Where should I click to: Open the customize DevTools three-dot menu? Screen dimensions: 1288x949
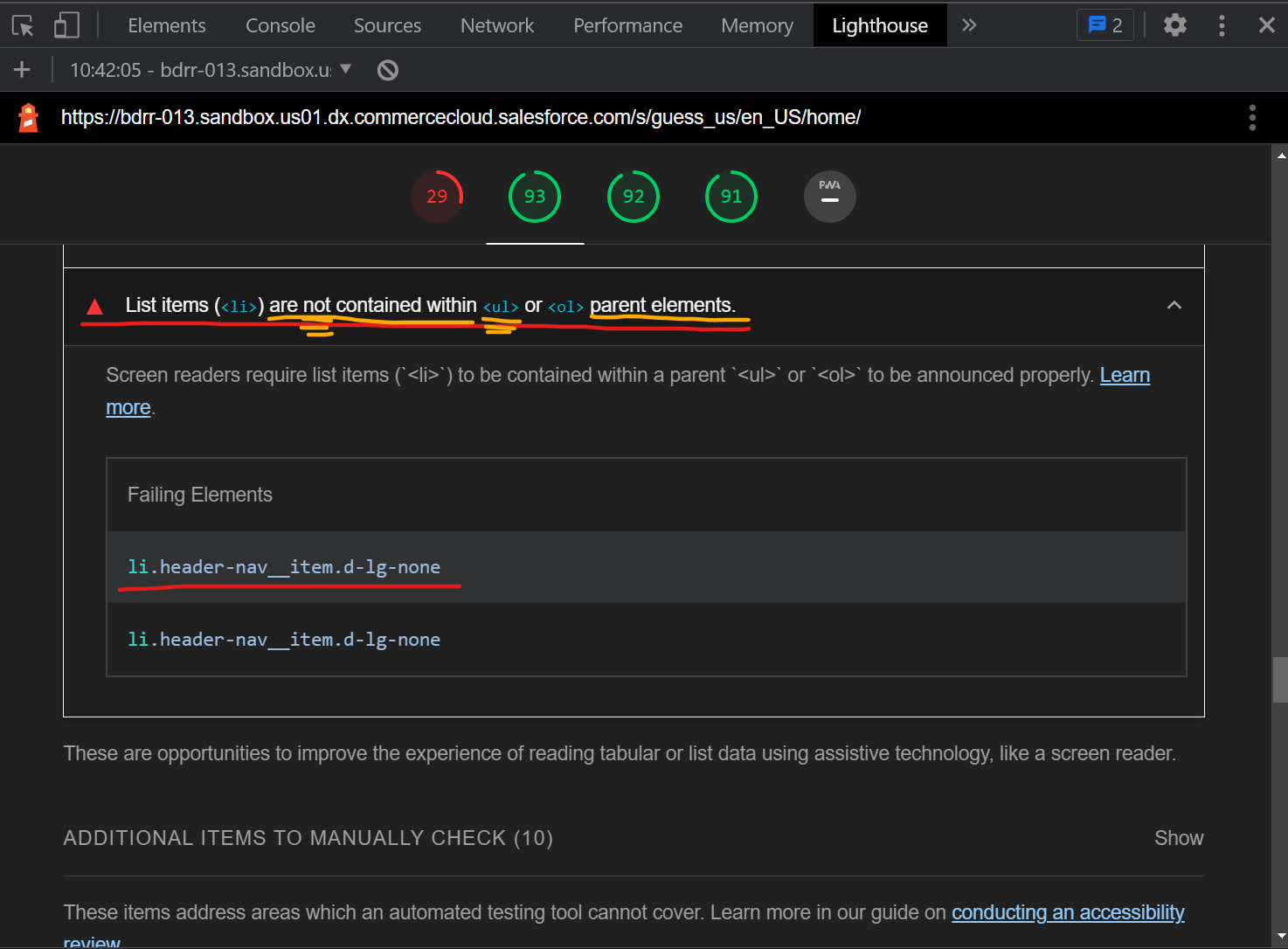click(x=1222, y=25)
